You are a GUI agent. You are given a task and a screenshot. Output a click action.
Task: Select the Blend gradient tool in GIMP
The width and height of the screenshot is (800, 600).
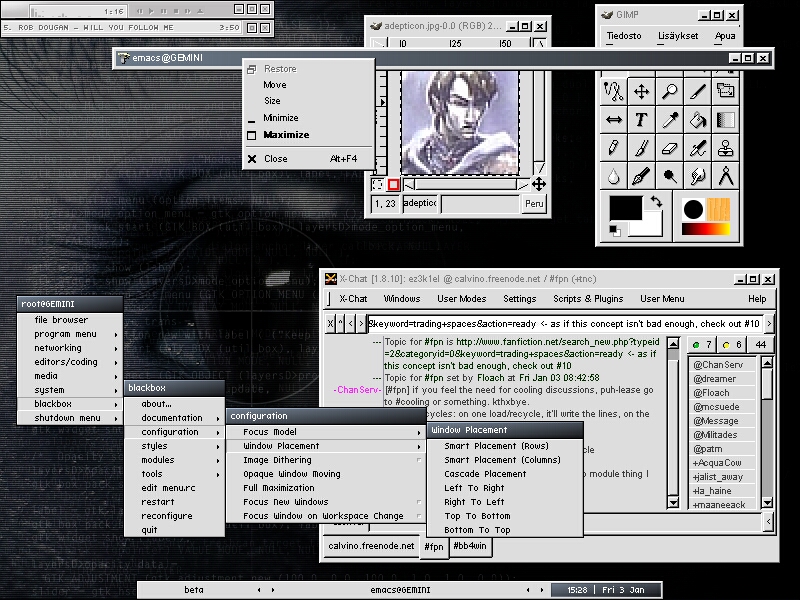pyautogui.click(x=726, y=120)
